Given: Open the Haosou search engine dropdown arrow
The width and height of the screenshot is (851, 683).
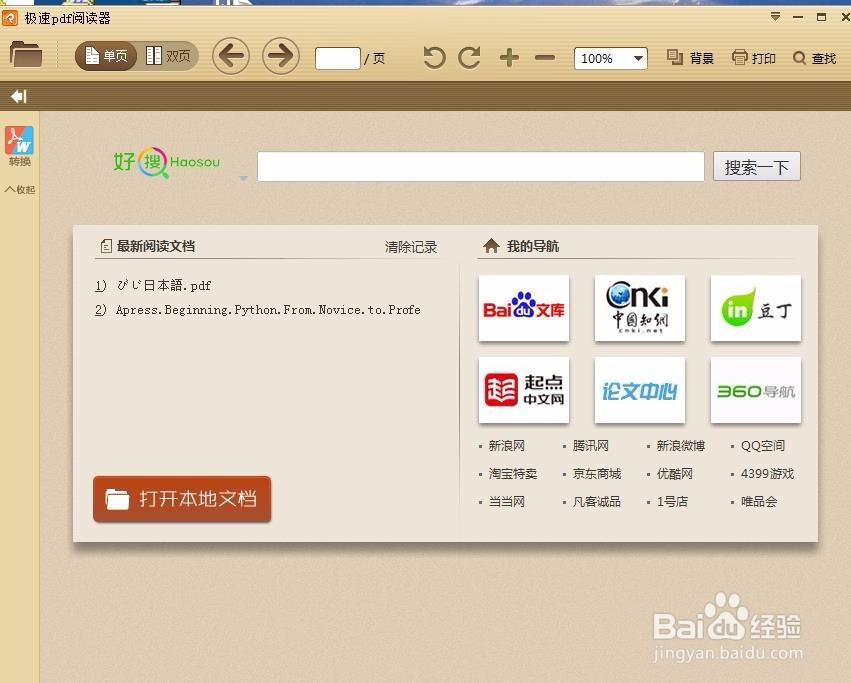Looking at the screenshot, I should coord(244,178).
